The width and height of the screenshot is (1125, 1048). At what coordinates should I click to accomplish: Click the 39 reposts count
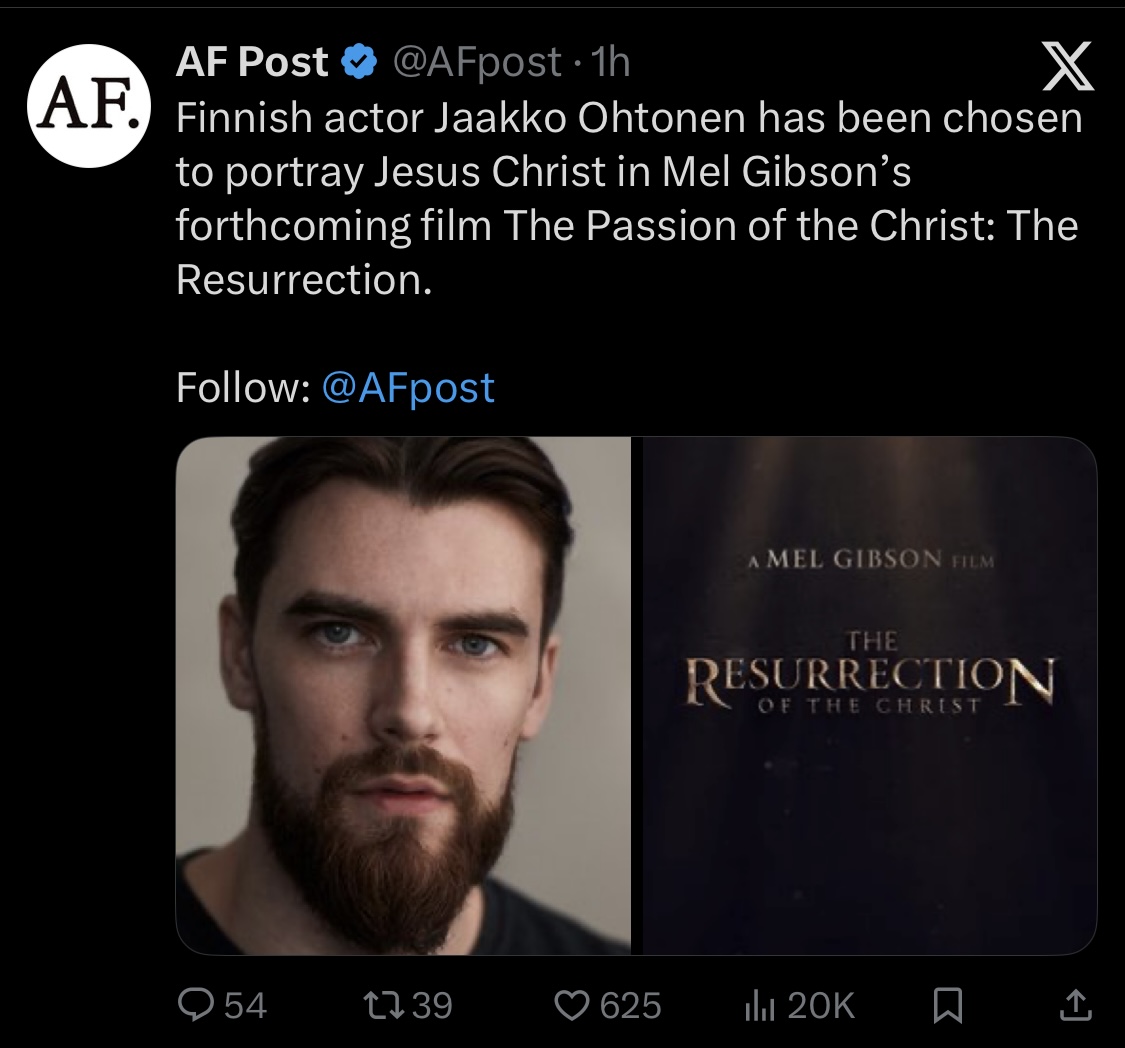tap(432, 1005)
